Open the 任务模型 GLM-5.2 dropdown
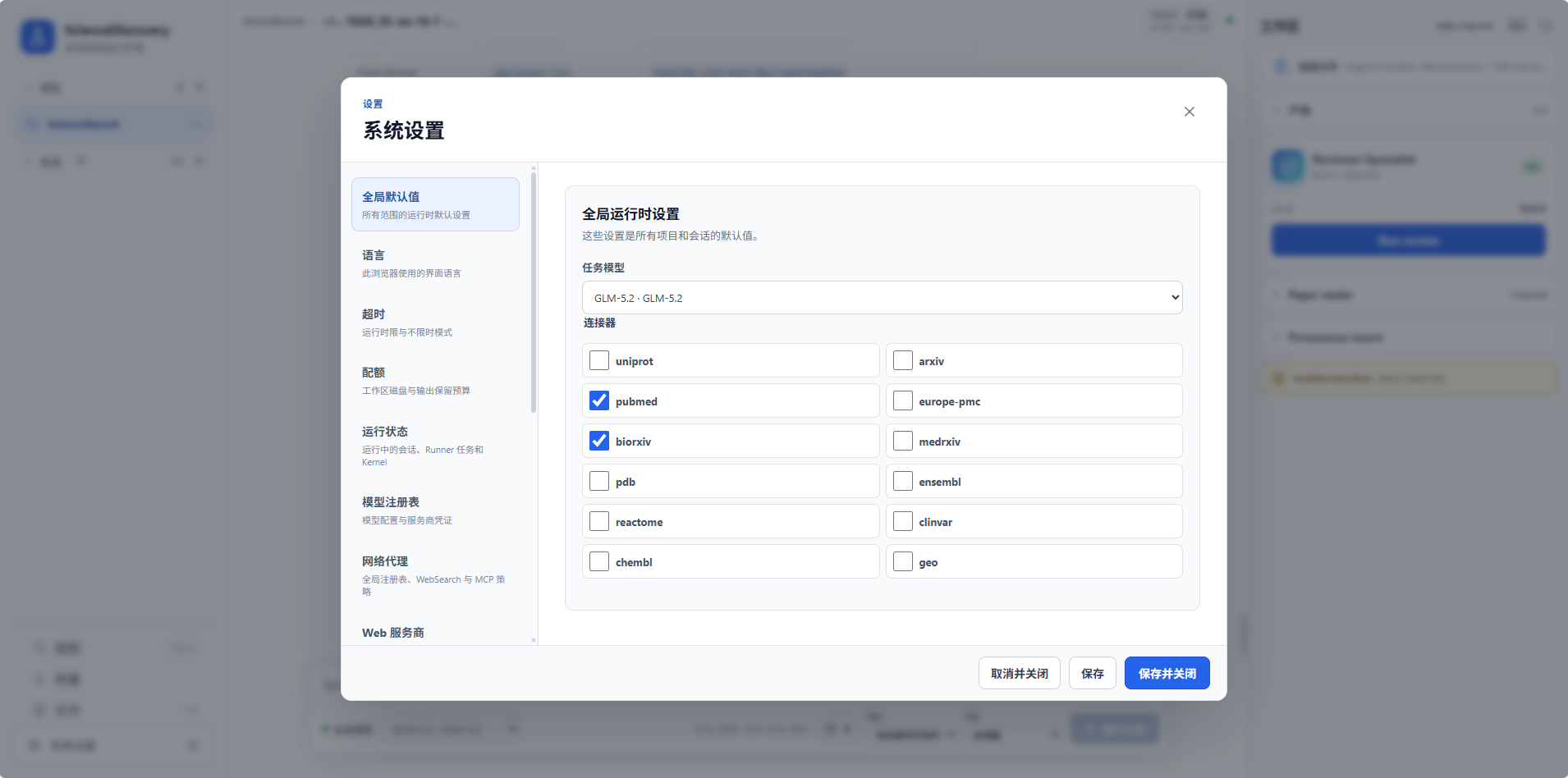 tap(883, 298)
